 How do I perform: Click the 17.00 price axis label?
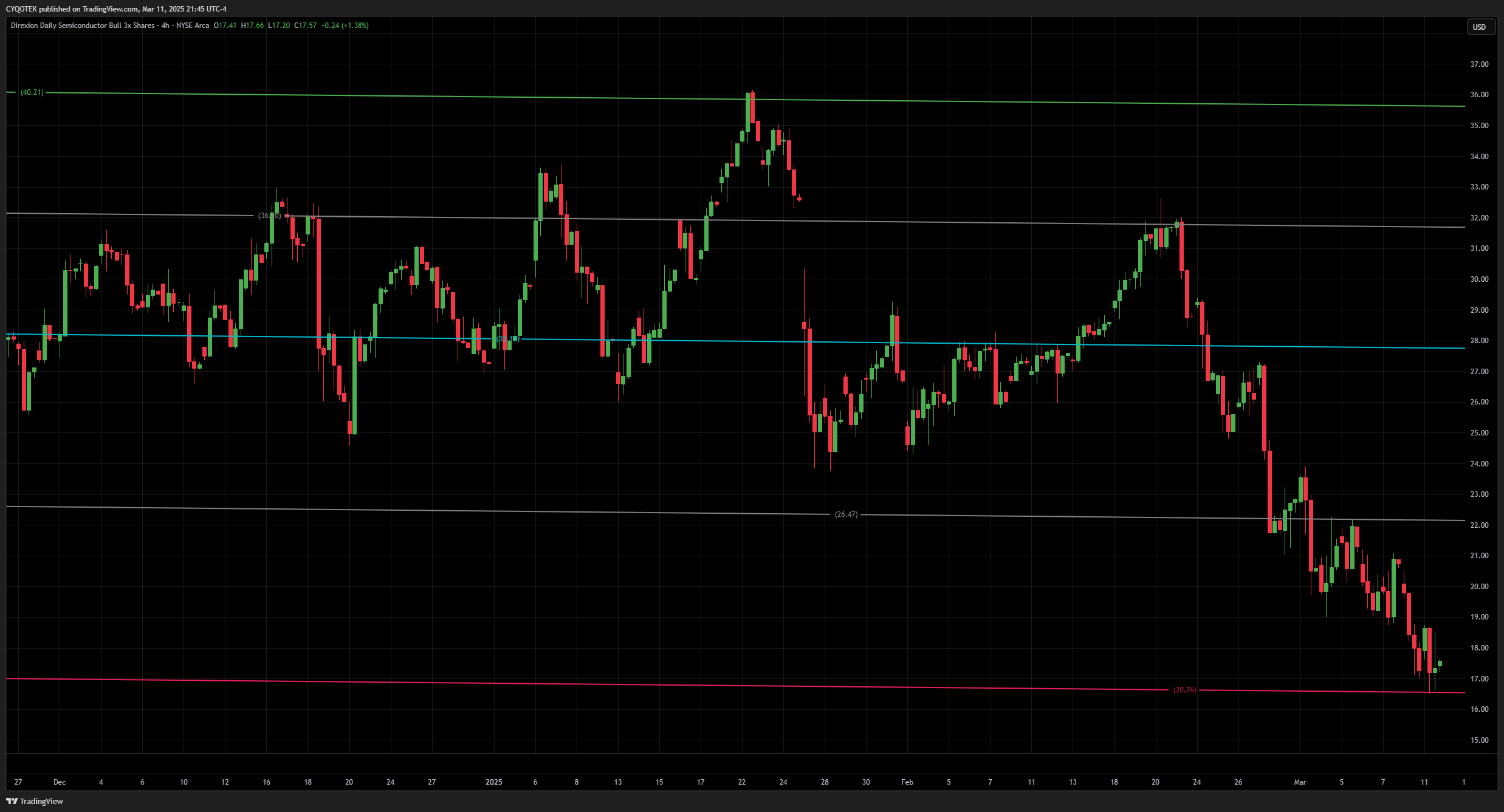coord(1479,679)
